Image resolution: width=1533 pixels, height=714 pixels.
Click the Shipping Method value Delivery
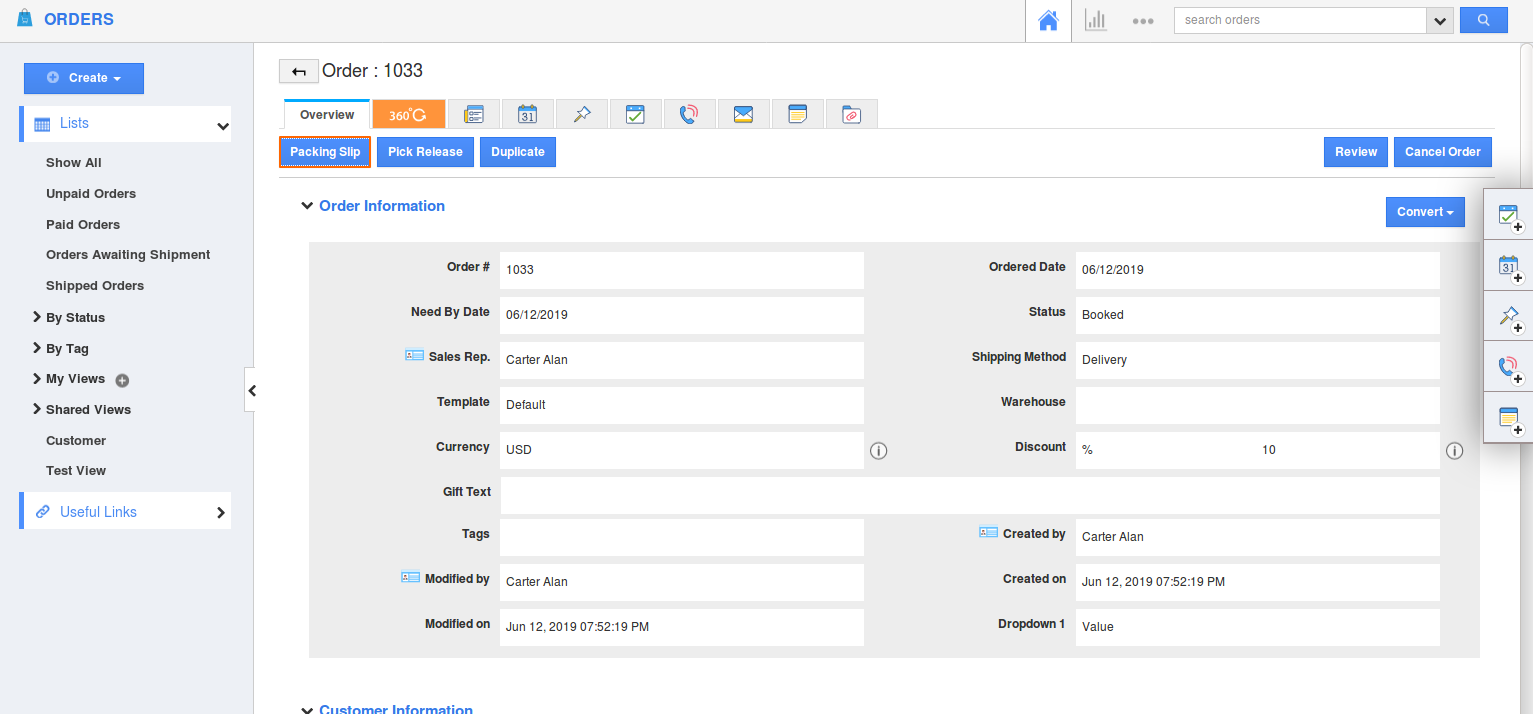[1104, 360]
